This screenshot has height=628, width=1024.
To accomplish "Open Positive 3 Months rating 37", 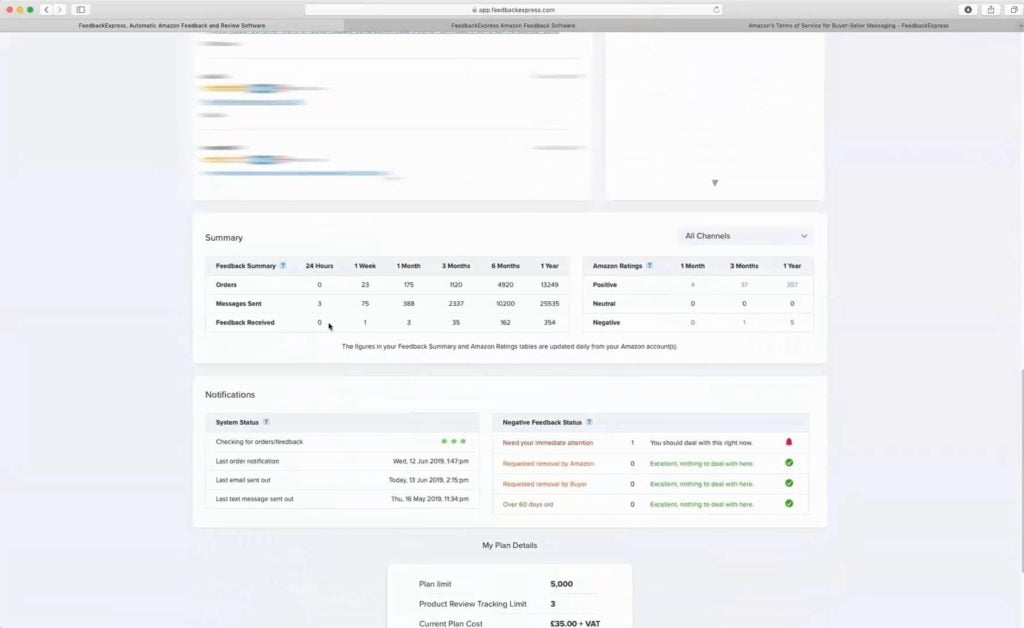I will tap(744, 285).
